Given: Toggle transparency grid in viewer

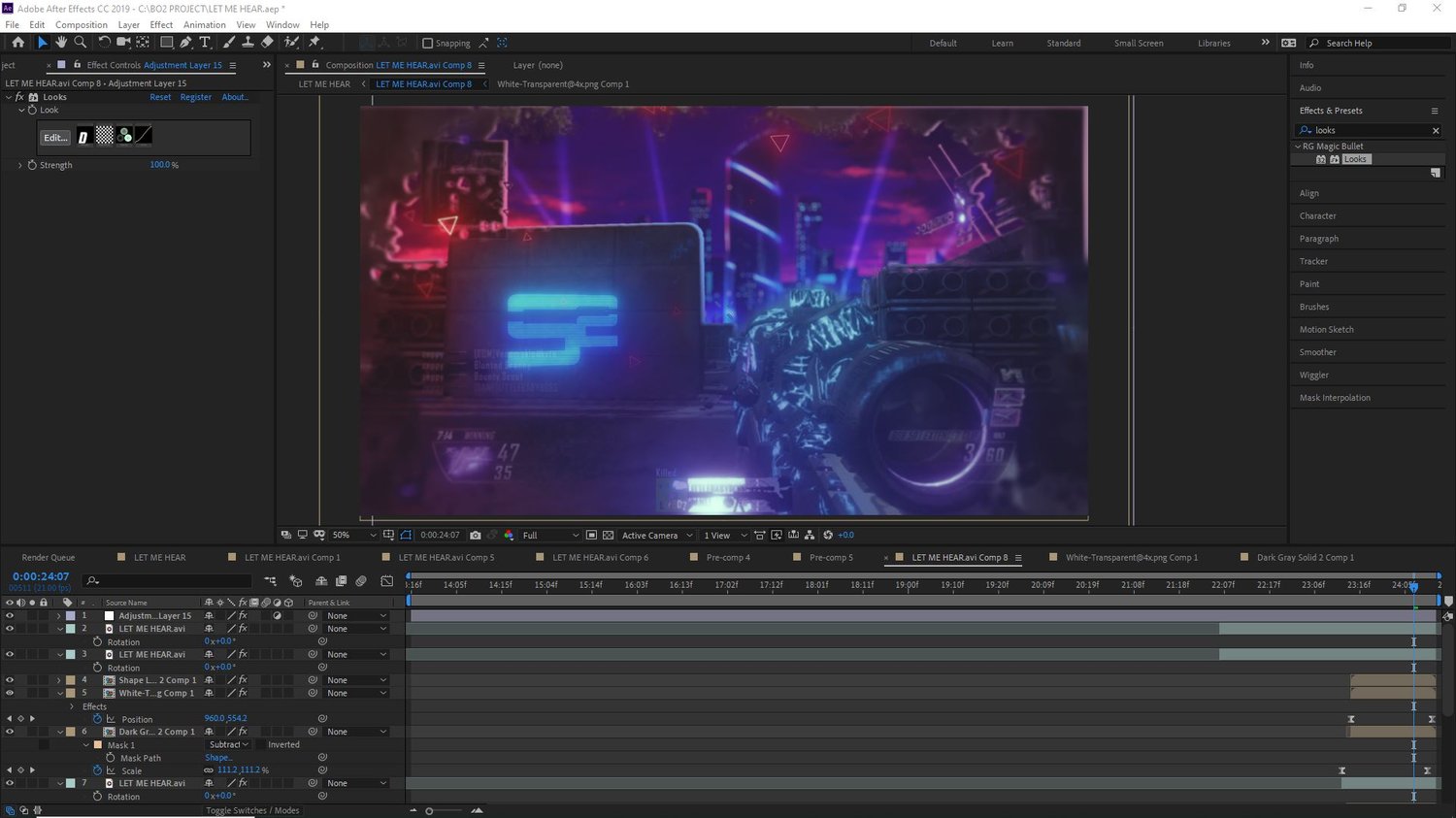Looking at the screenshot, I should coord(609,535).
